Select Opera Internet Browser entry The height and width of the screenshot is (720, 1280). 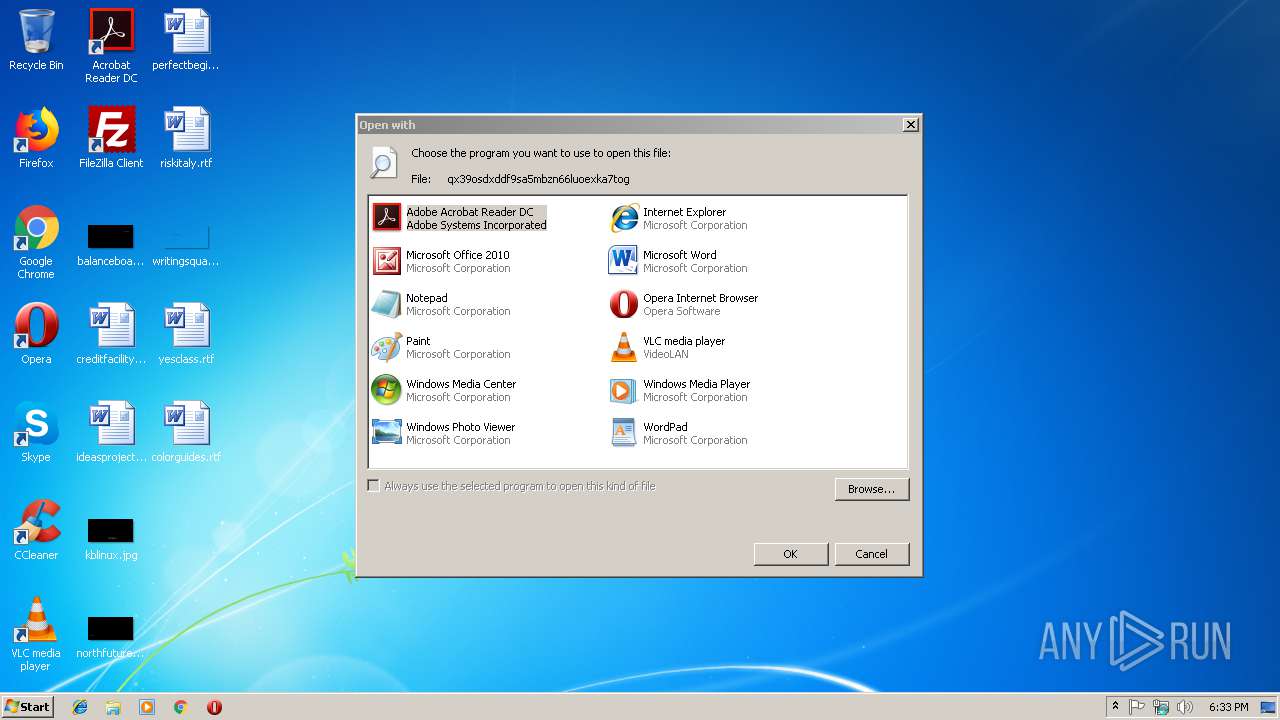point(684,304)
